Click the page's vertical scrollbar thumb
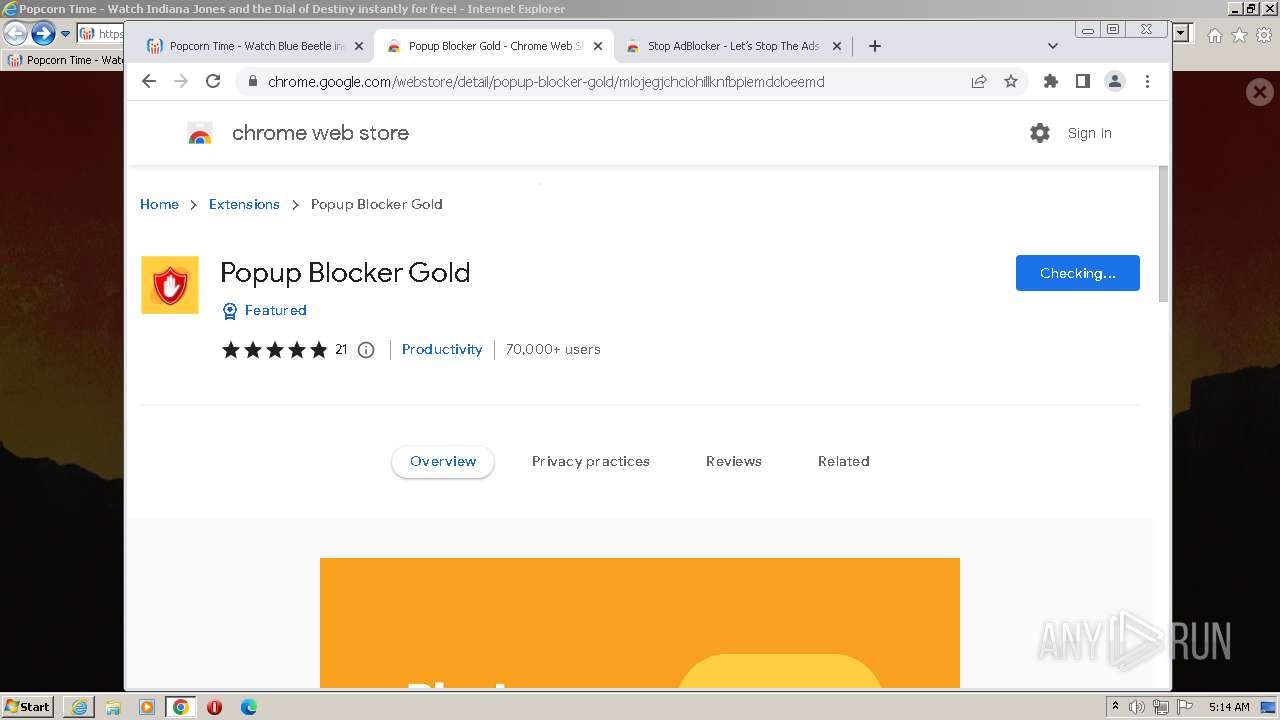The height and width of the screenshot is (720, 1280). 1163,234
